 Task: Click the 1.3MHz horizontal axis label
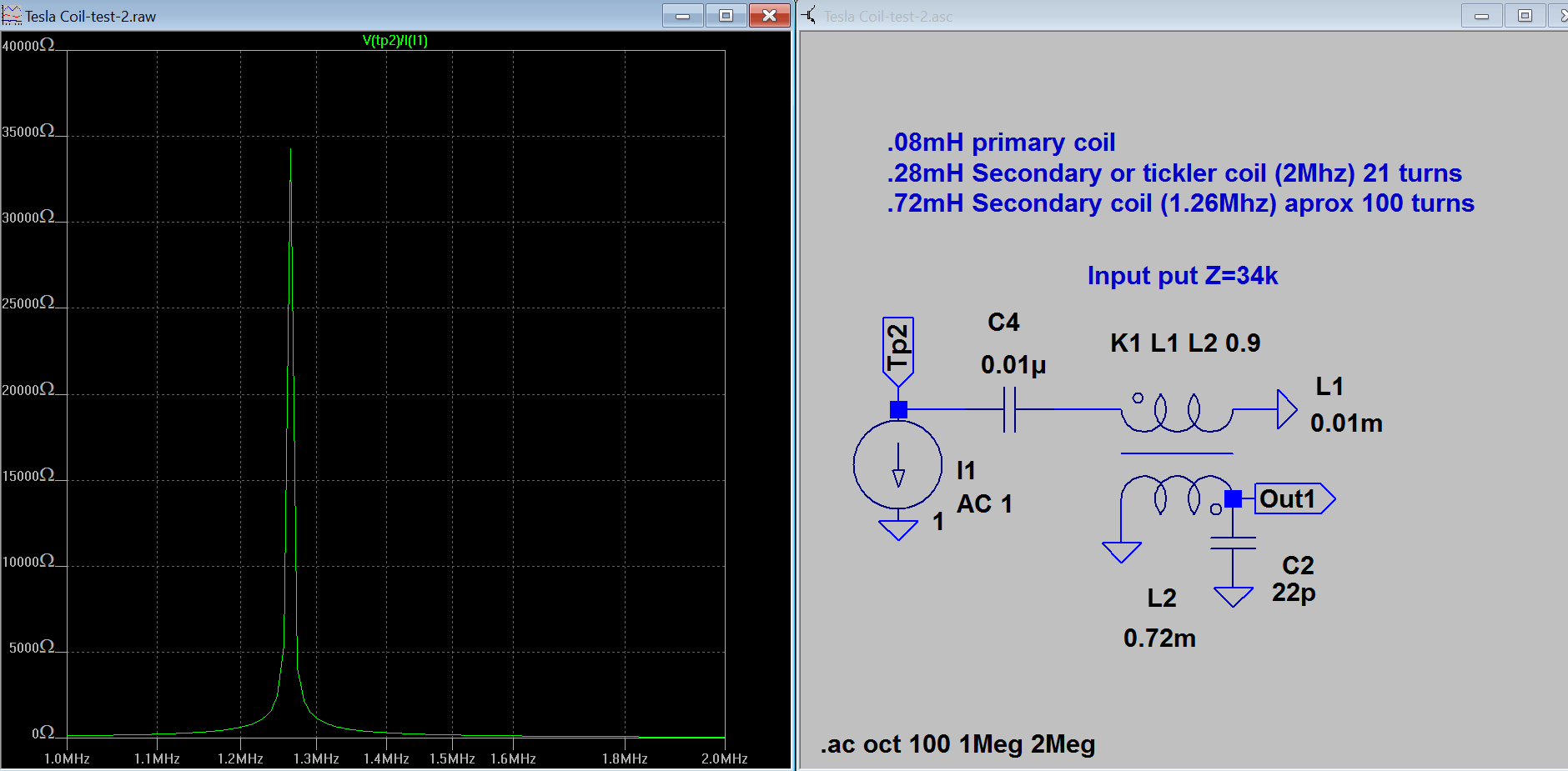click(316, 758)
